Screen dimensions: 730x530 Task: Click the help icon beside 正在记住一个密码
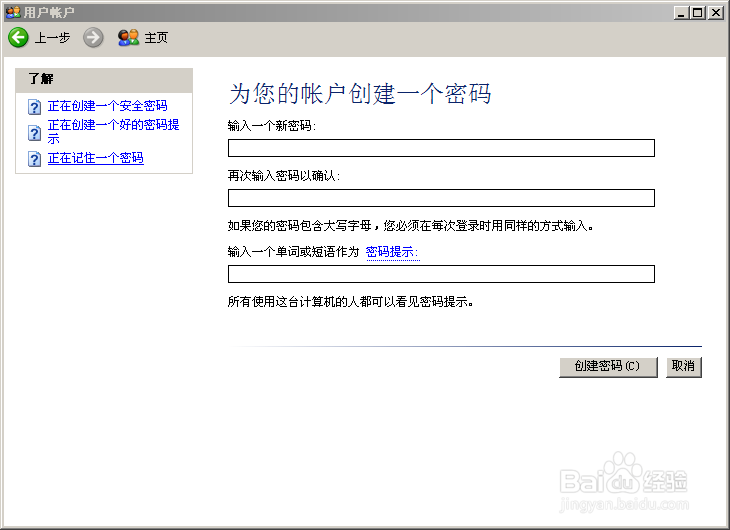click(x=34, y=159)
